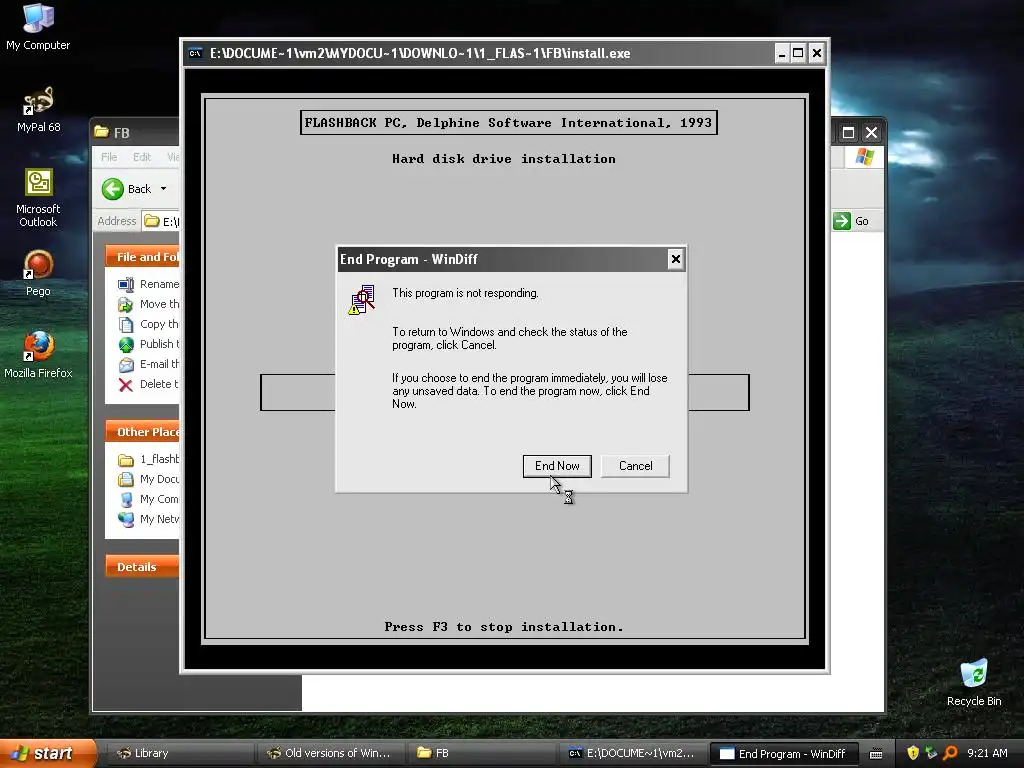Screen dimensions: 1024x768
Task: Click the security shield tray icon
Action: point(913,753)
